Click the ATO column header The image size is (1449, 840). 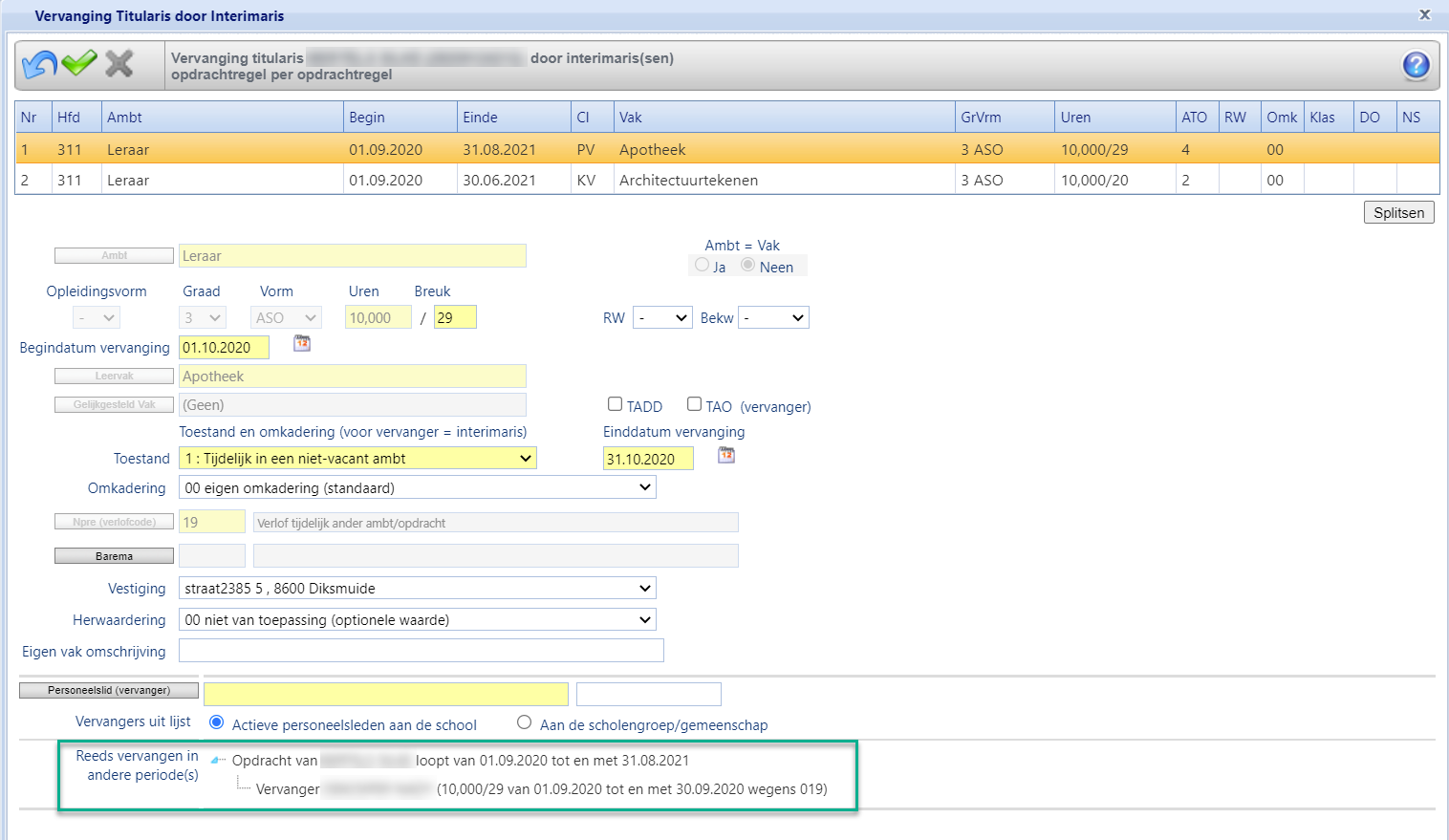[1197, 117]
